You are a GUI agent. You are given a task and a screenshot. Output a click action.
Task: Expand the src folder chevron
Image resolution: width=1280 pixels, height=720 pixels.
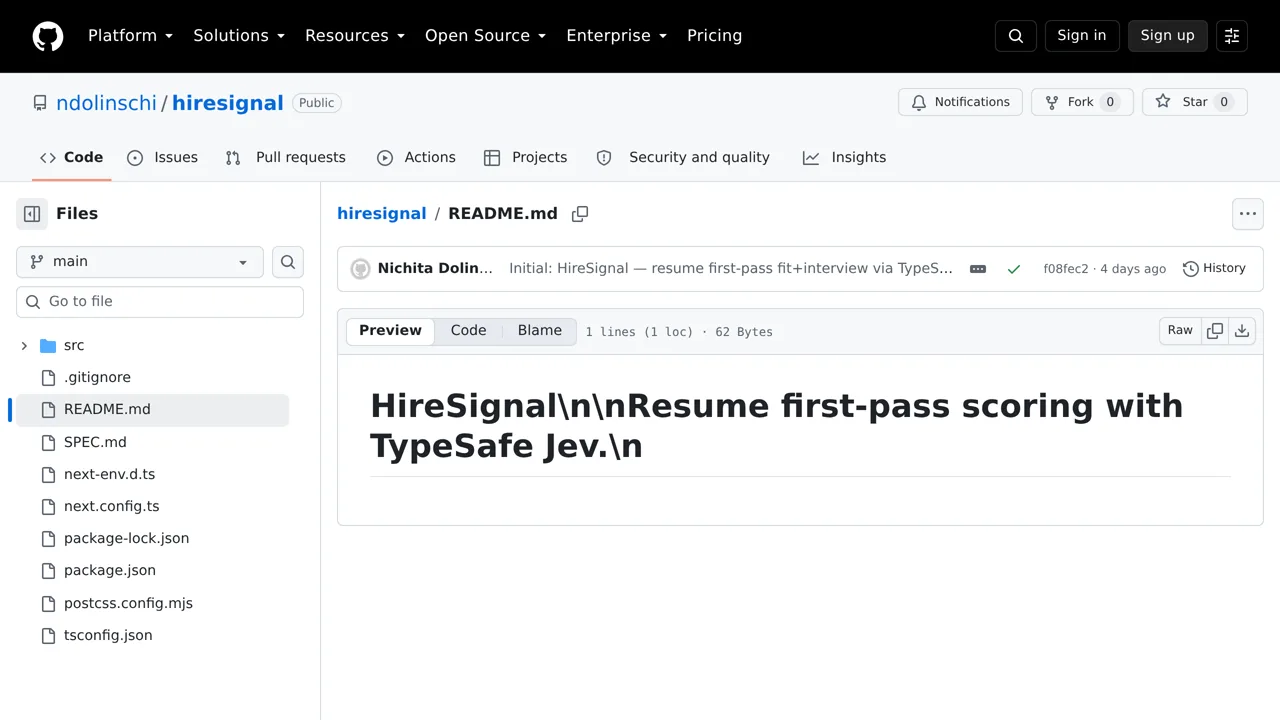click(24, 346)
